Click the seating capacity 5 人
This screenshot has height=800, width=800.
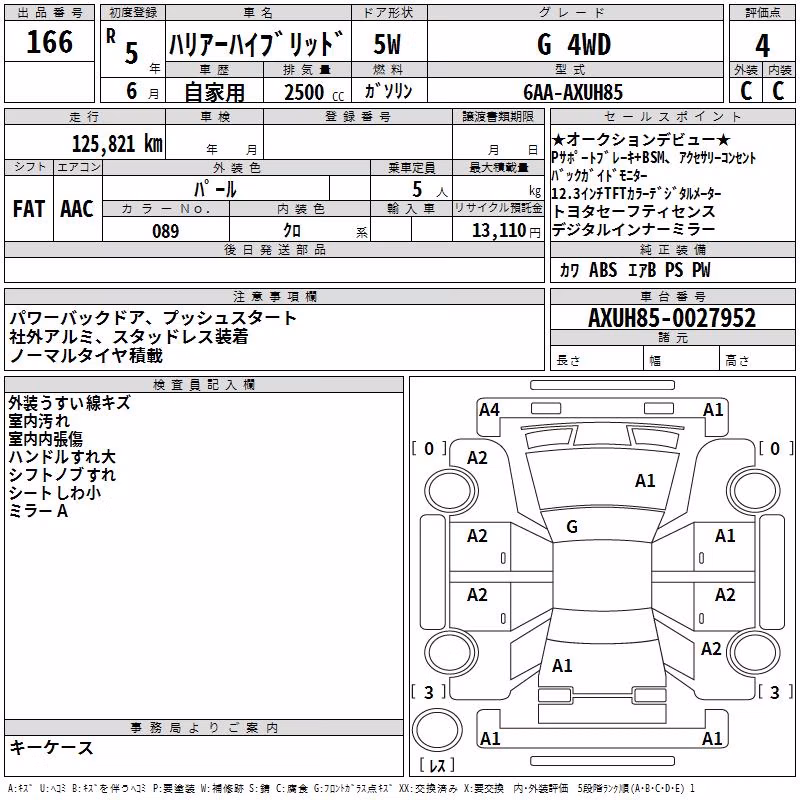(x=429, y=189)
